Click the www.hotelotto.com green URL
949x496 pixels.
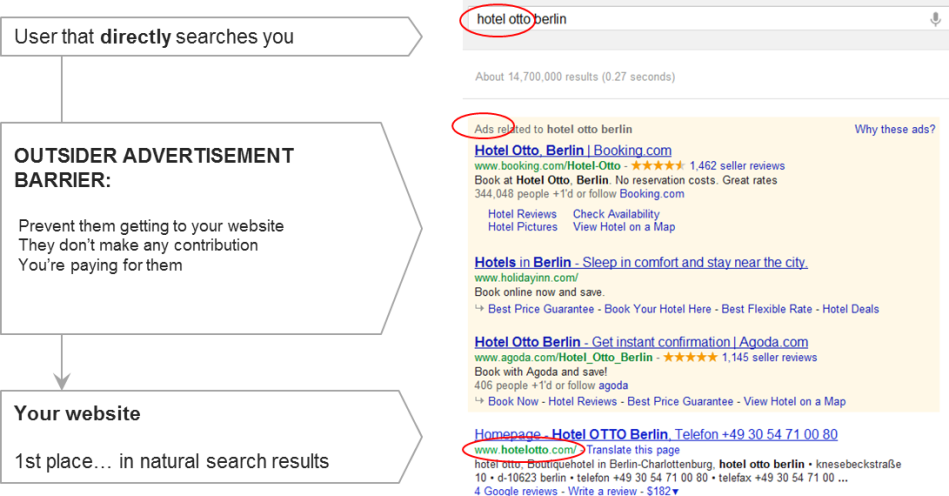click(525, 450)
